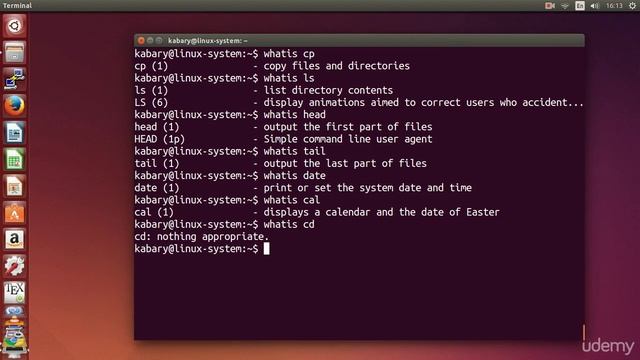Click the terminal cursor at last prompt

[x=267, y=249]
